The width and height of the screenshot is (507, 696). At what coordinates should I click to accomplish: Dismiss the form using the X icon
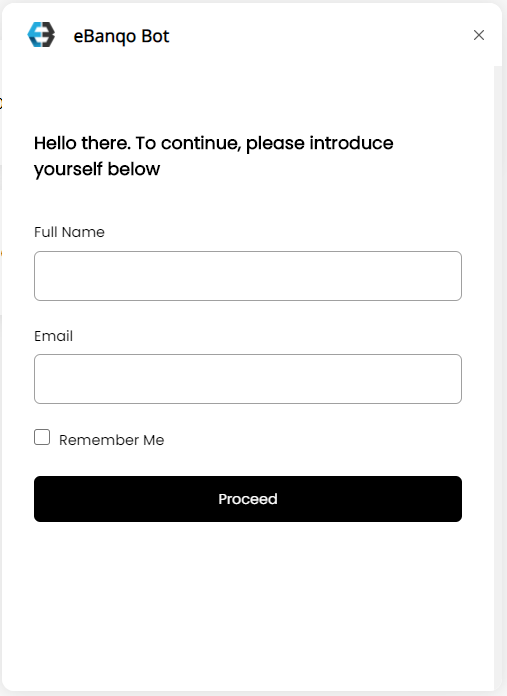coord(479,35)
